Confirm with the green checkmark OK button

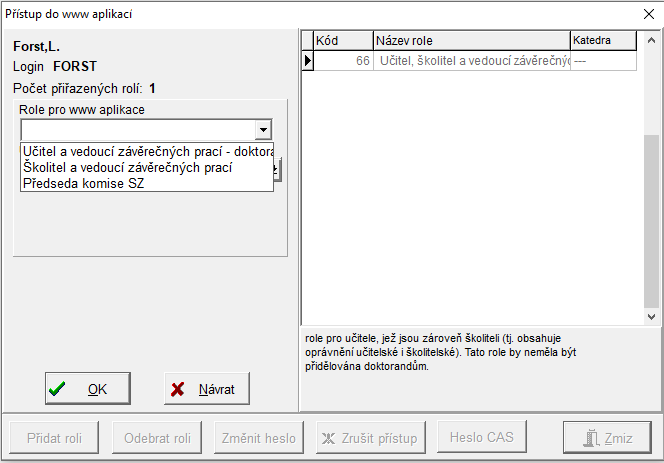[x=87, y=389]
